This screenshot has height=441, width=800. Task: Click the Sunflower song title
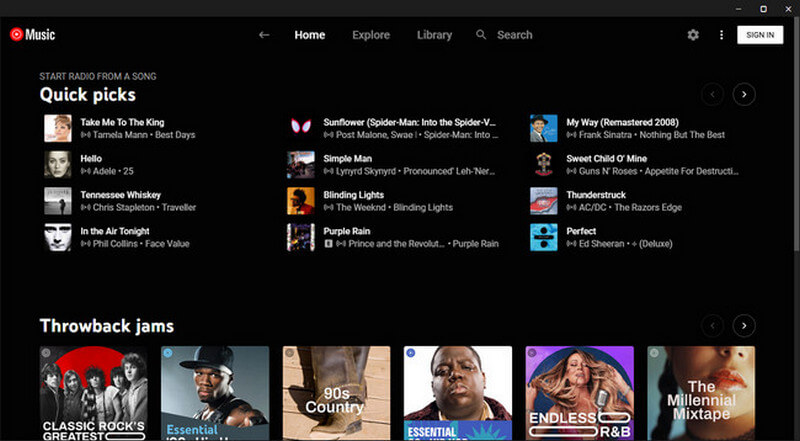pyautogui.click(x=410, y=122)
